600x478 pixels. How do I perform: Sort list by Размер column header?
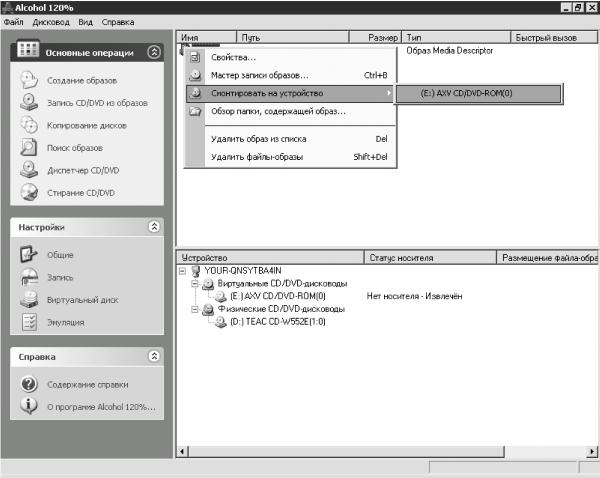click(375, 38)
